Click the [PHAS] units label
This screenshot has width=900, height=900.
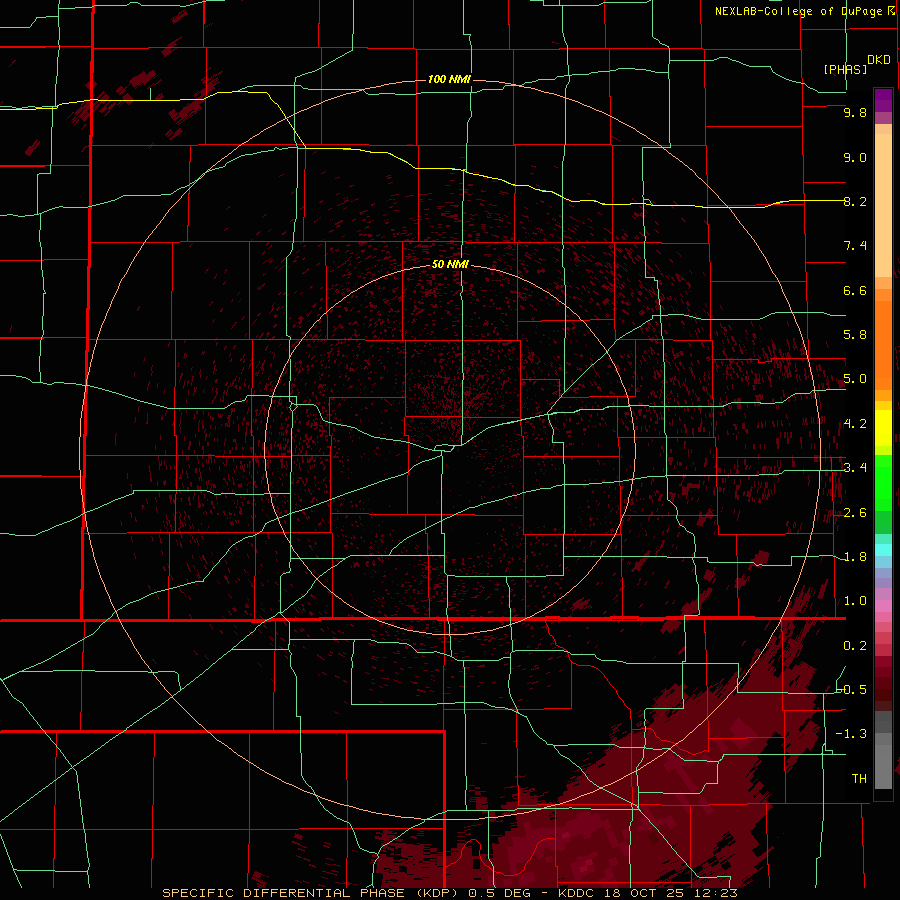click(845, 69)
